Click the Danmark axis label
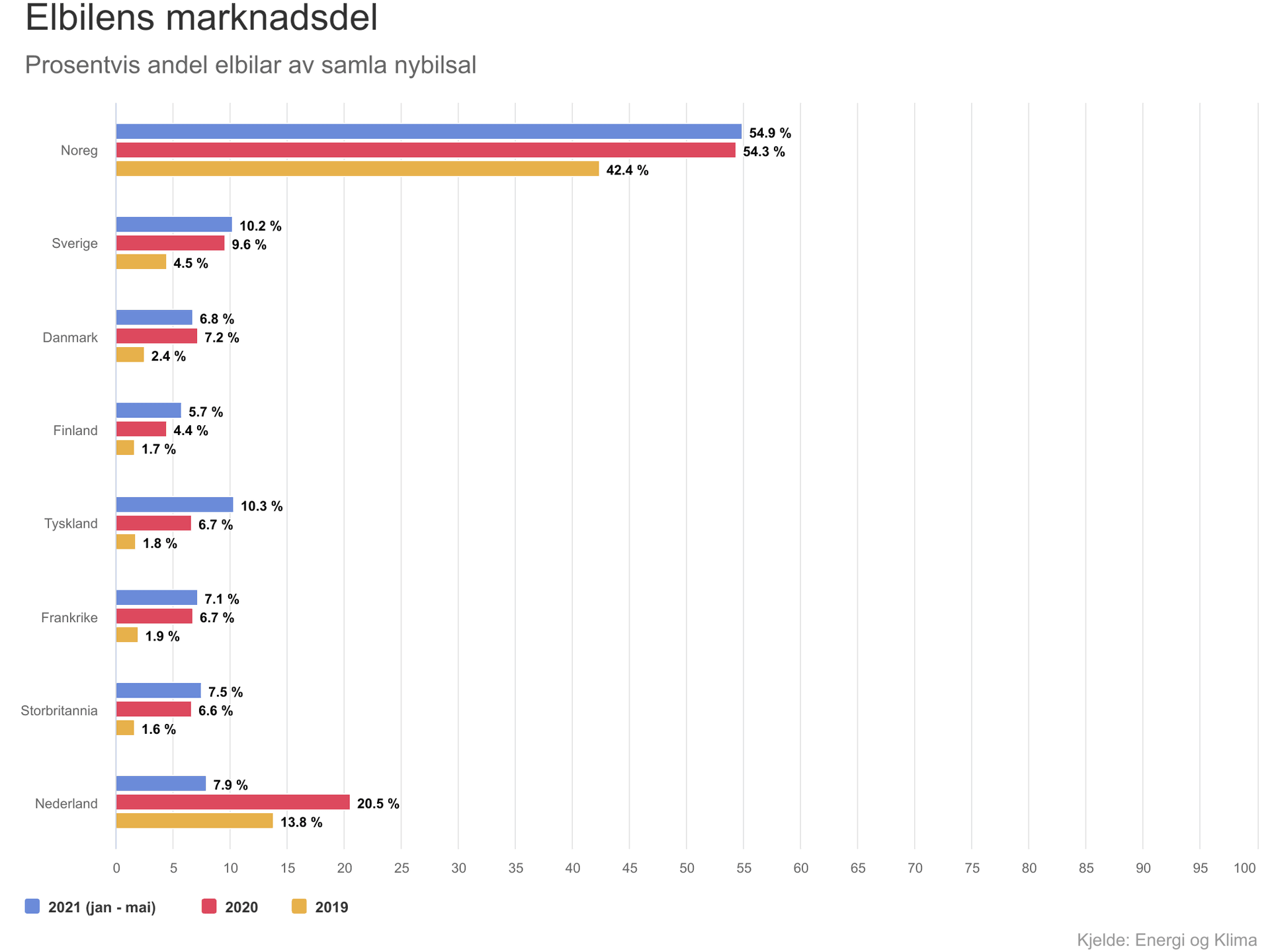 pyautogui.click(x=70, y=338)
